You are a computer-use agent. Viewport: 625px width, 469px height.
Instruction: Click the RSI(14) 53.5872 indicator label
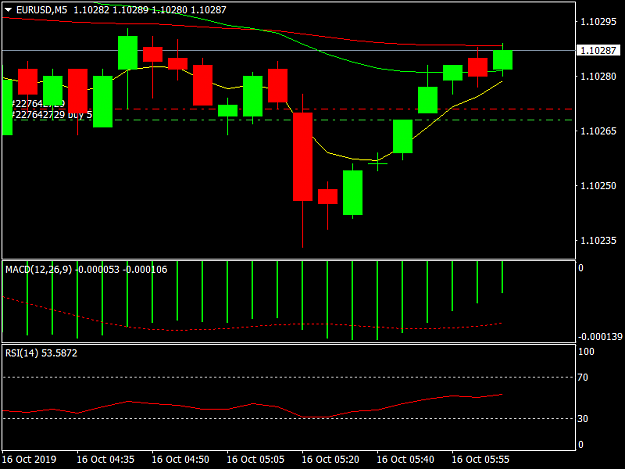[x=41, y=353]
